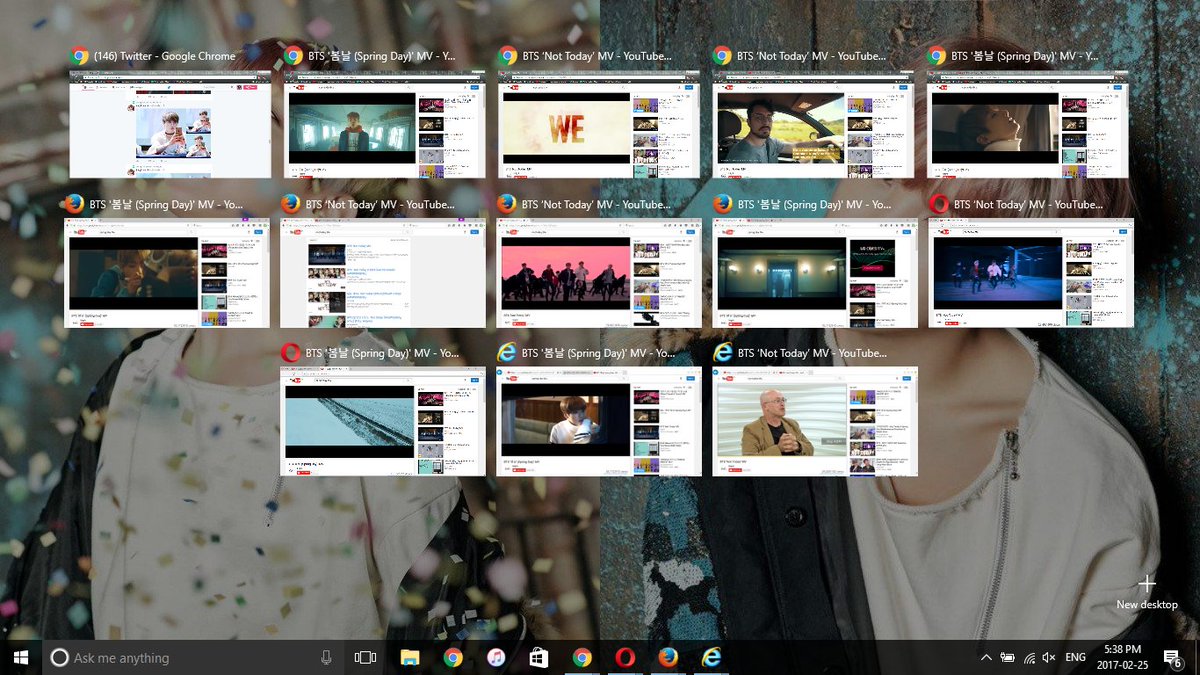1200x675 pixels.
Task: Check the battery status tray icon
Action: pos(1008,657)
